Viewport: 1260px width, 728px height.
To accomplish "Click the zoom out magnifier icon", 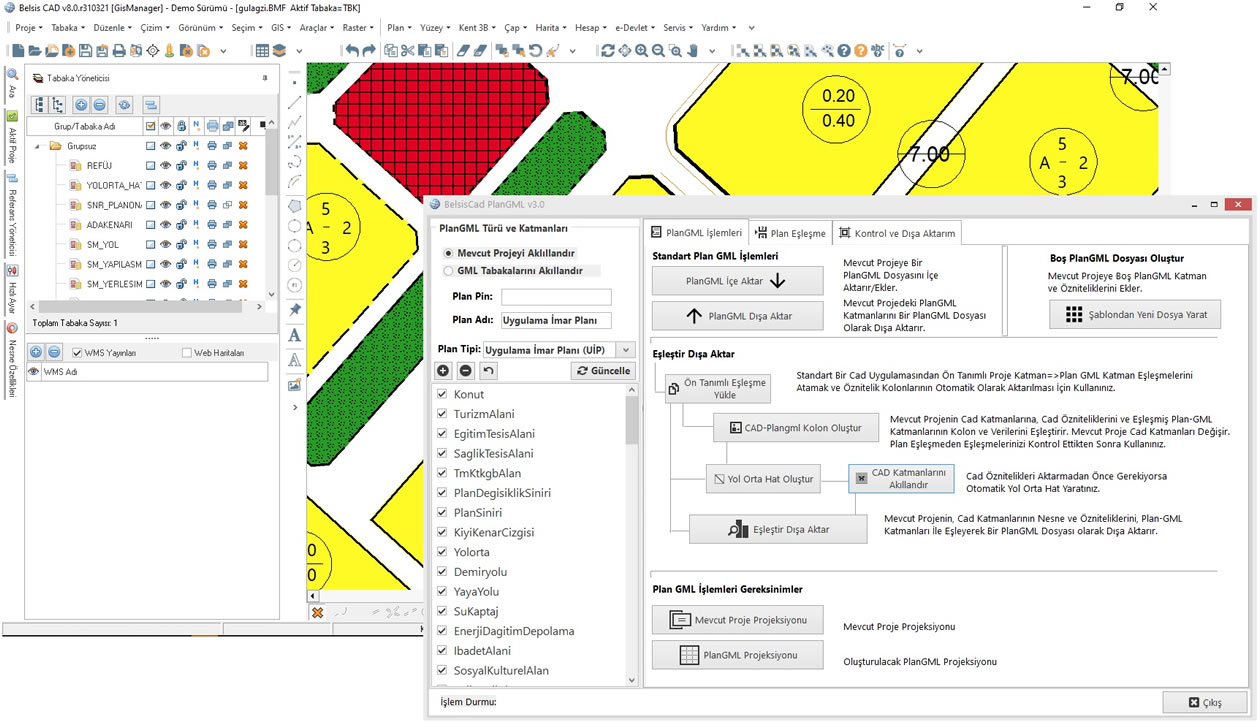I will (x=658, y=50).
